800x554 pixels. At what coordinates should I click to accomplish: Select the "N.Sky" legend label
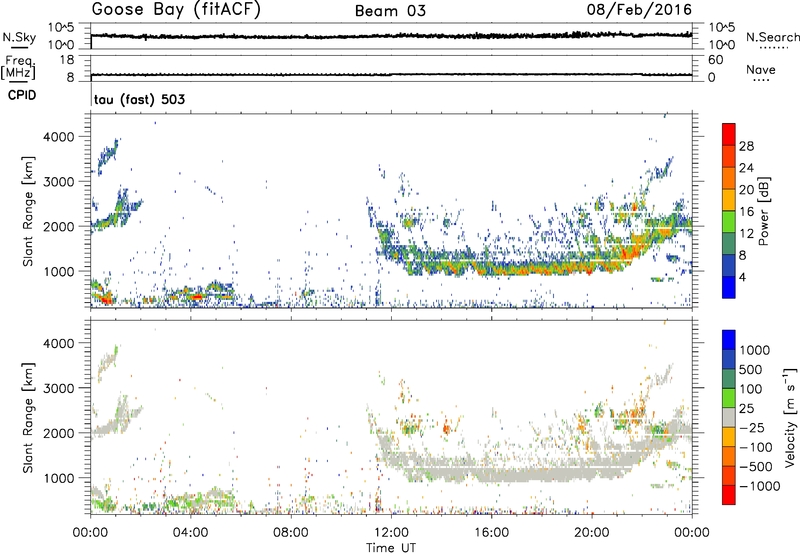tap(19, 37)
